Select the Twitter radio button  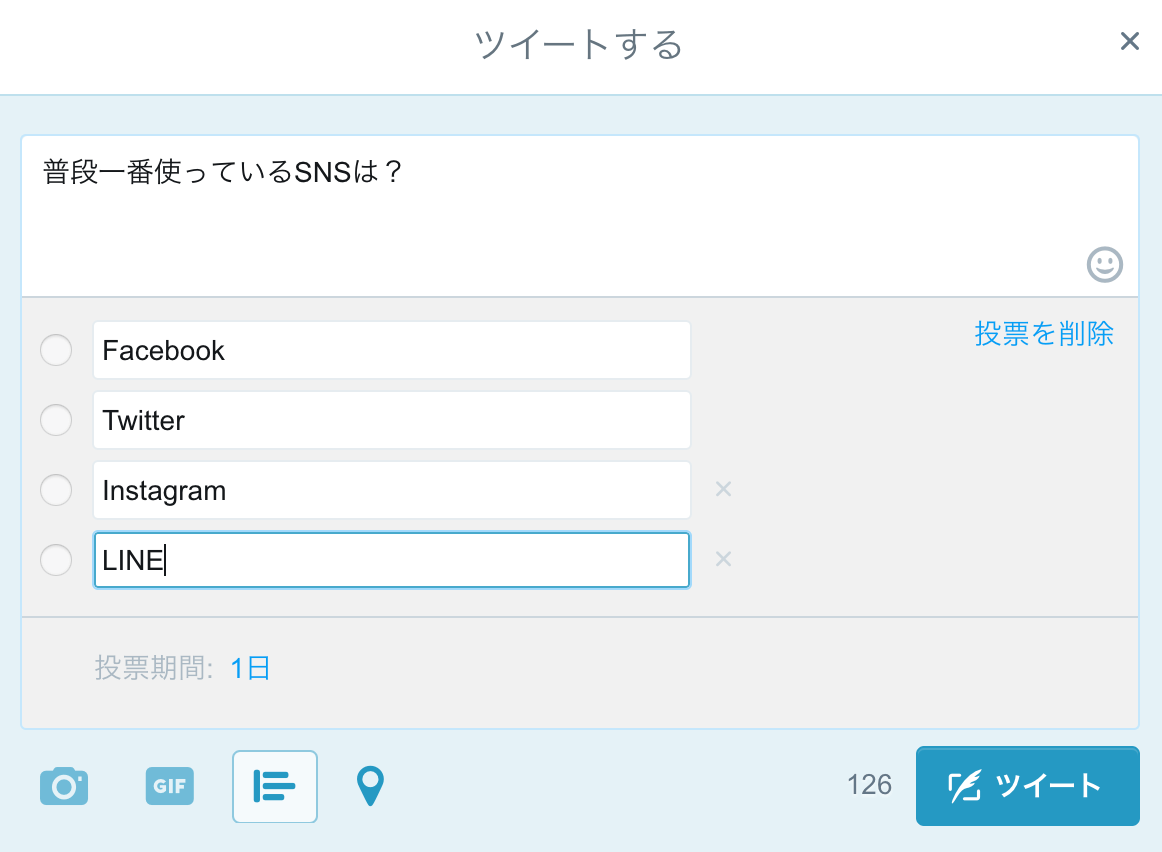click(x=56, y=420)
